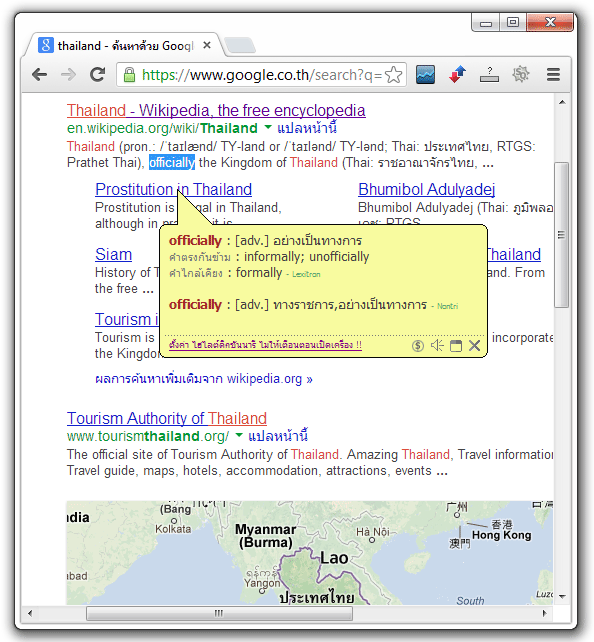
Task: Click the Thailand map image
Action: pyautogui.click(x=309, y=553)
